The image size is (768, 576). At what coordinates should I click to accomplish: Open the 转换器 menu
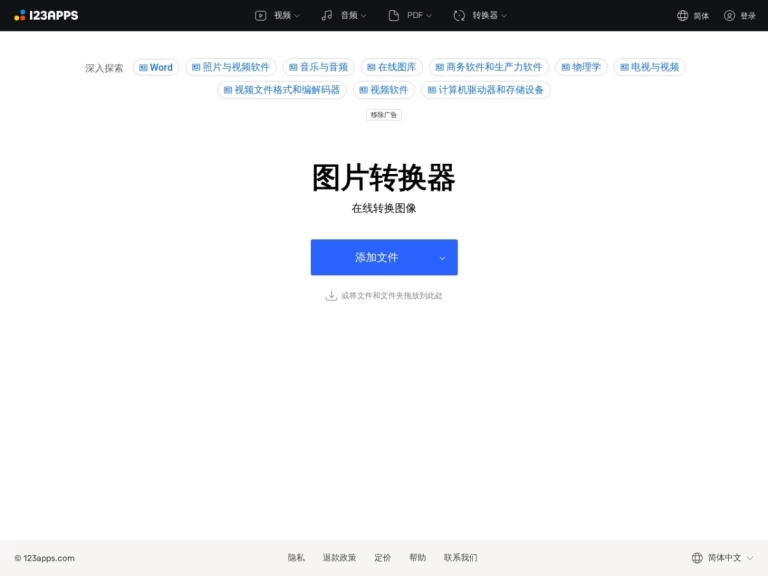(480, 16)
